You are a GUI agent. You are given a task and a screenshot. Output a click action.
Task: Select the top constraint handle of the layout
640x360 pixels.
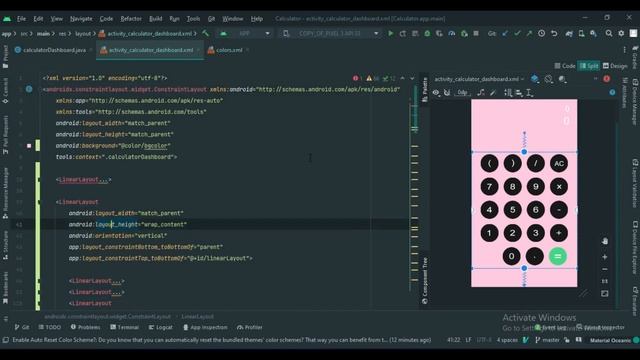click(524, 152)
